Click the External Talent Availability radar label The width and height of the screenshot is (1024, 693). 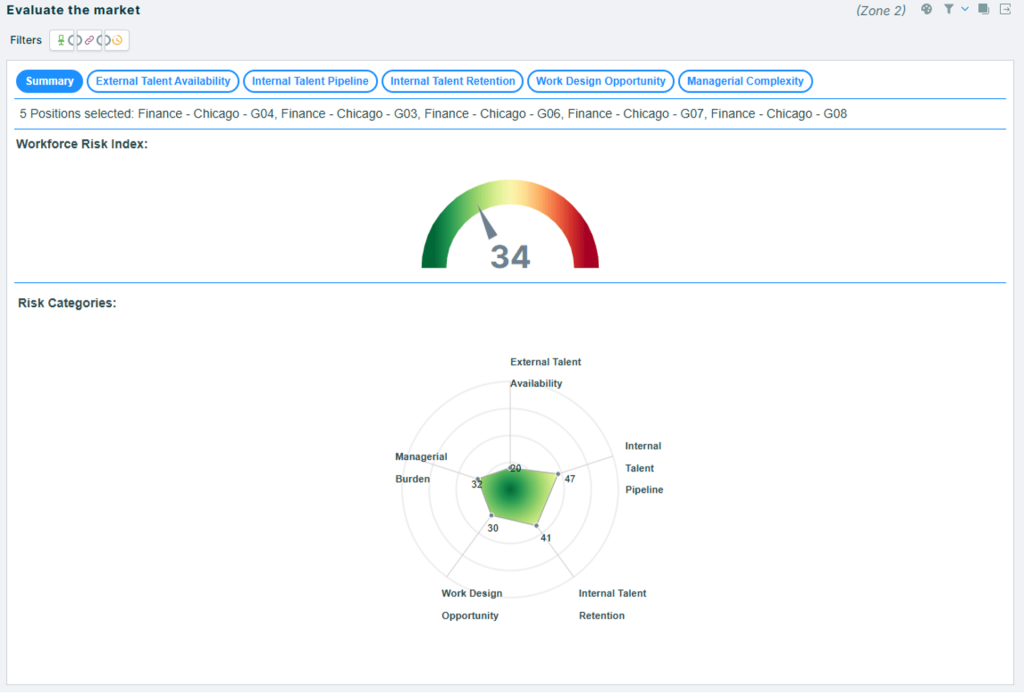545,372
